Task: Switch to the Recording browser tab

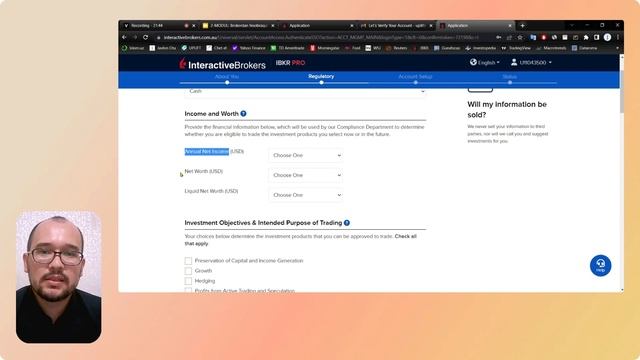Action: tap(158, 25)
